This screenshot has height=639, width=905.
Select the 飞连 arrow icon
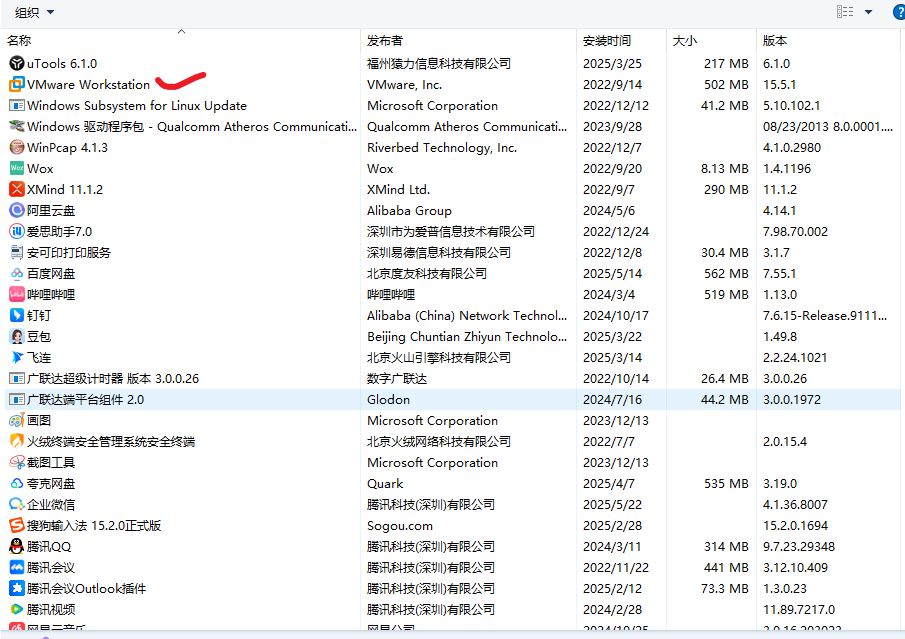(17, 357)
